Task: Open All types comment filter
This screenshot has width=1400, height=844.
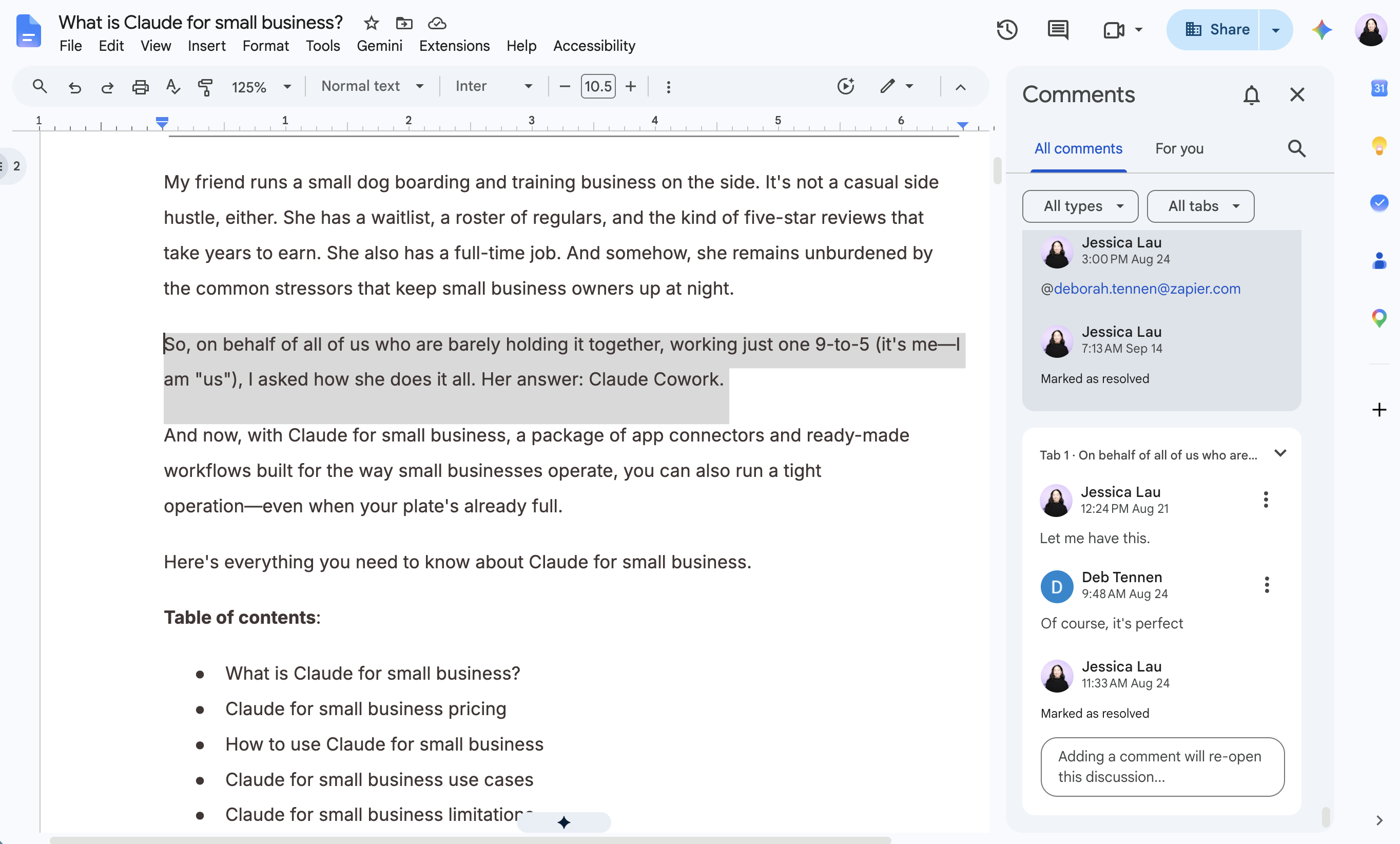Action: pos(1080,206)
